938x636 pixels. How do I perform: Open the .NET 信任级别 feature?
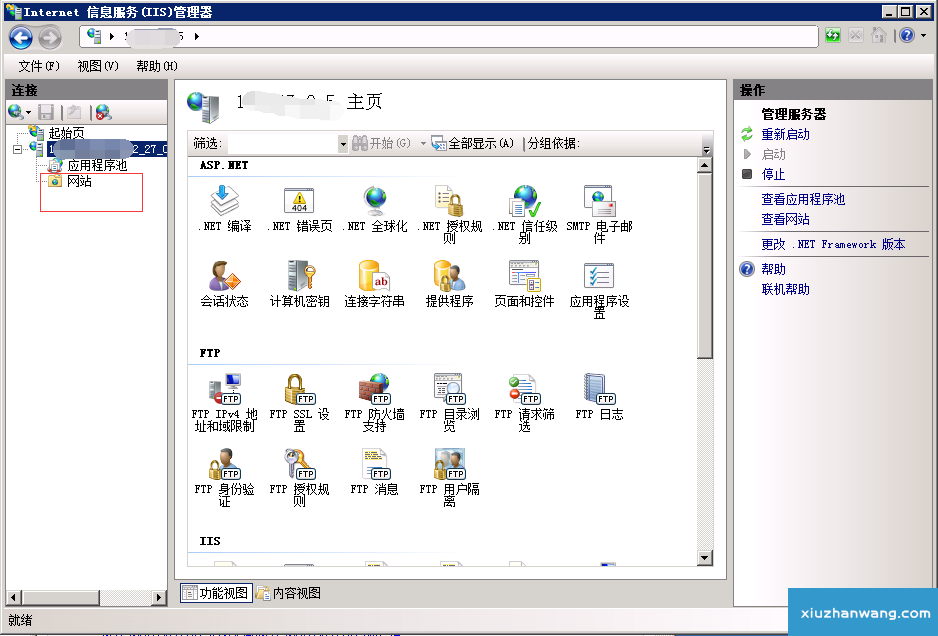pos(524,214)
